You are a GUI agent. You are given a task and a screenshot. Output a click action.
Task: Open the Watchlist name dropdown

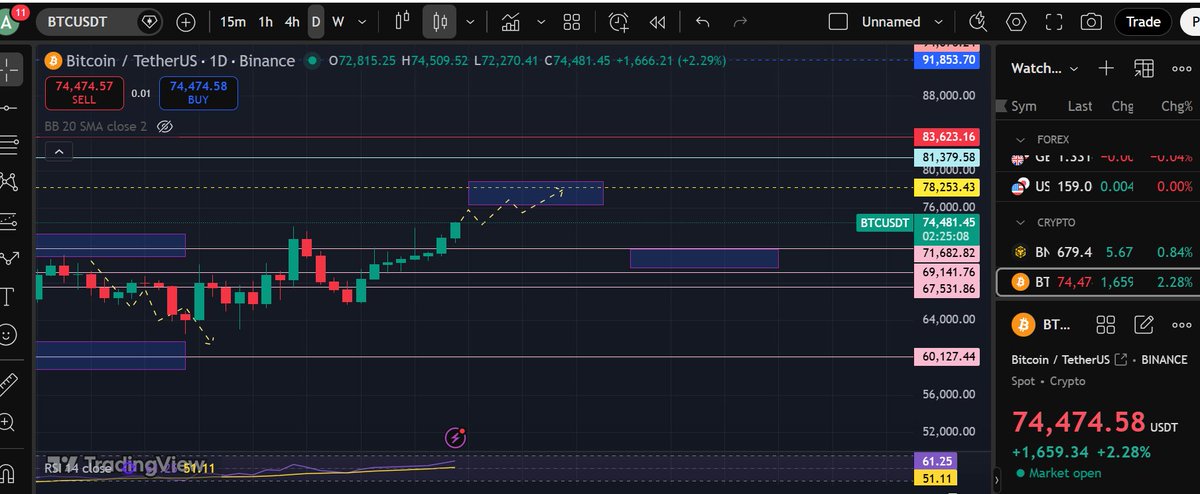(x=1045, y=68)
